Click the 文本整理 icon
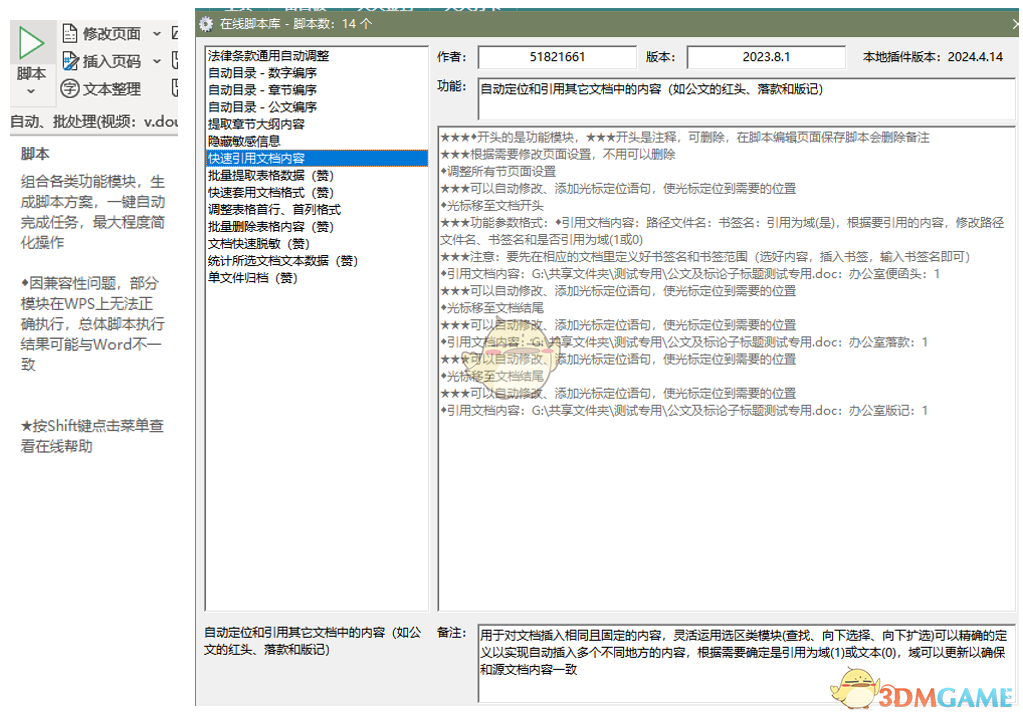Screen dimensions: 1023x716 (x=70, y=89)
